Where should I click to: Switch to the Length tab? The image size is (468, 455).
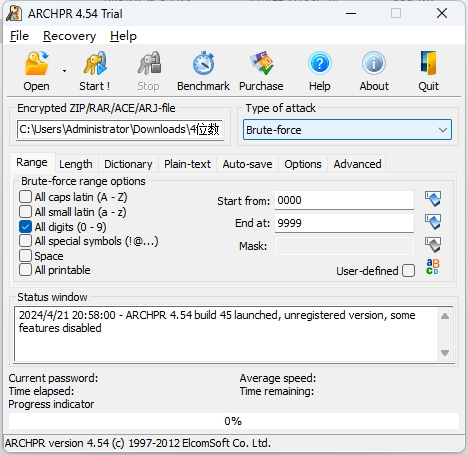[x=76, y=164]
